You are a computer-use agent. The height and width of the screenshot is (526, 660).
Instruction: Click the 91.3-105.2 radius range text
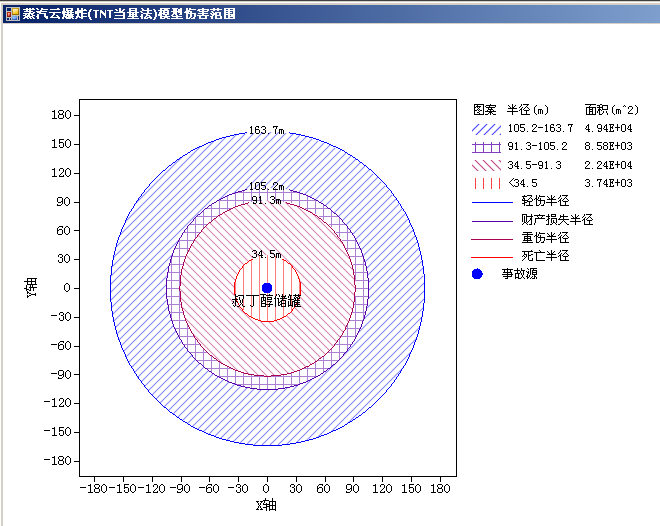click(537, 146)
